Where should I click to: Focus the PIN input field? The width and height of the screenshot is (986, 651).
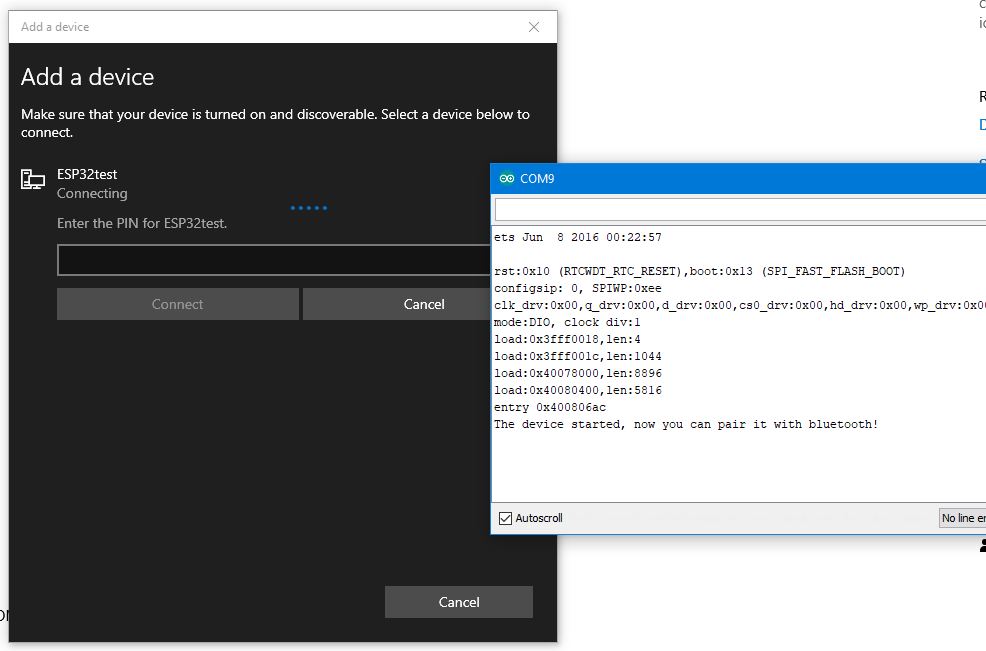(x=274, y=260)
